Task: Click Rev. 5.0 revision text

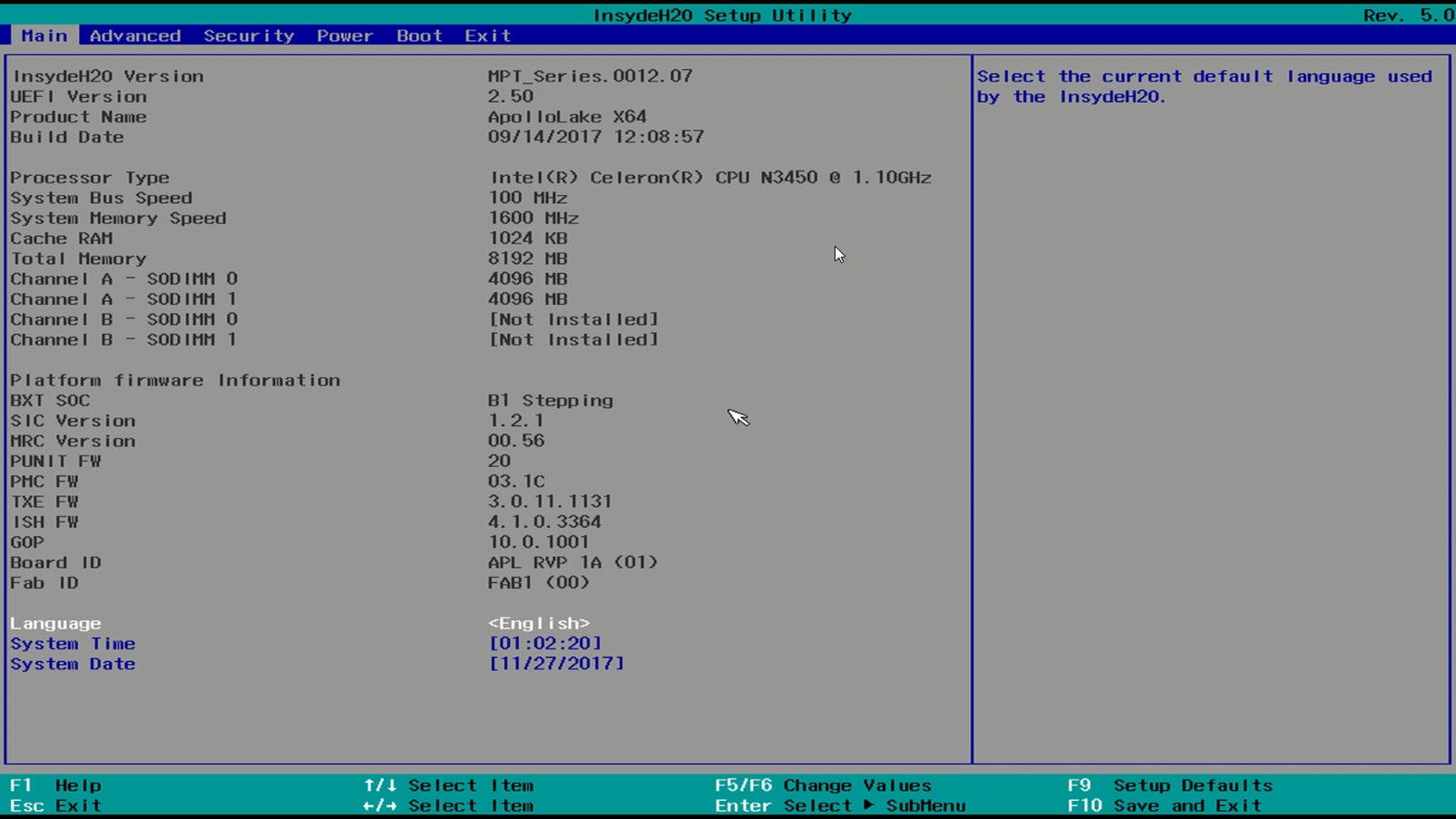Action: pos(1409,15)
